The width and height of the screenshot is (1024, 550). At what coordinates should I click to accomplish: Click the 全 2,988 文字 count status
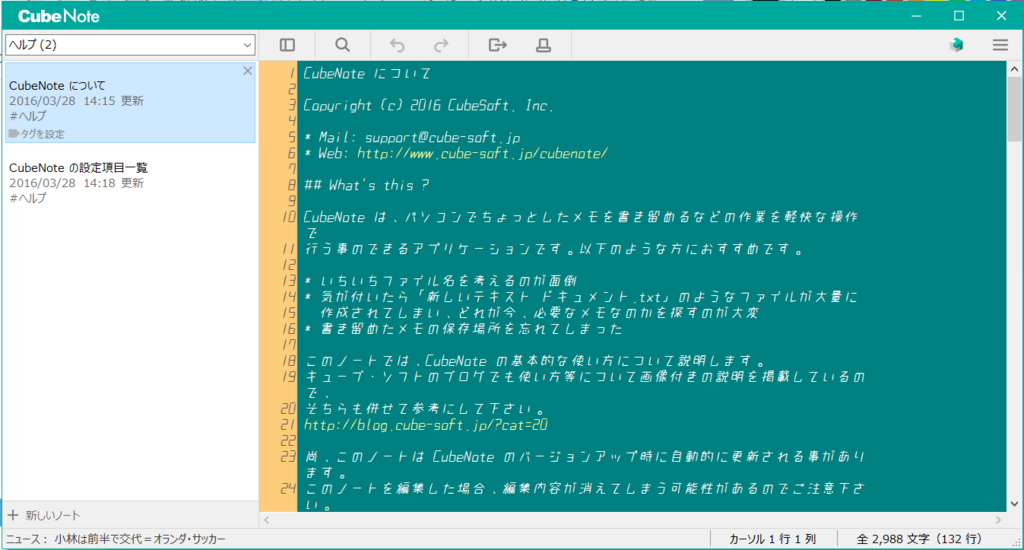point(919,539)
